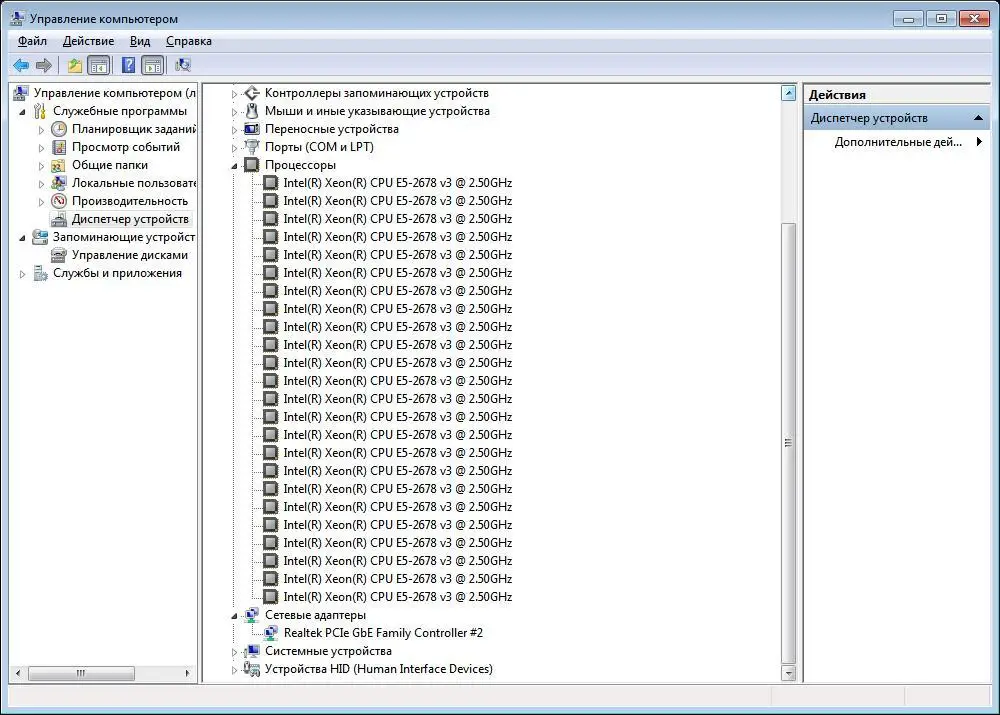Select Диспетчер устройств in left tree
Screen dimensions: 1000x715
[x=130, y=219]
